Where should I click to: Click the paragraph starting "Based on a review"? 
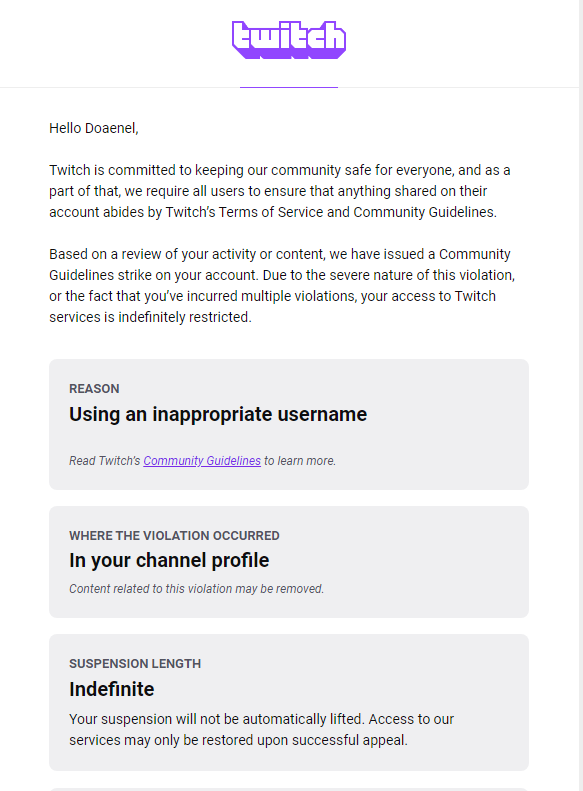[x=282, y=286]
